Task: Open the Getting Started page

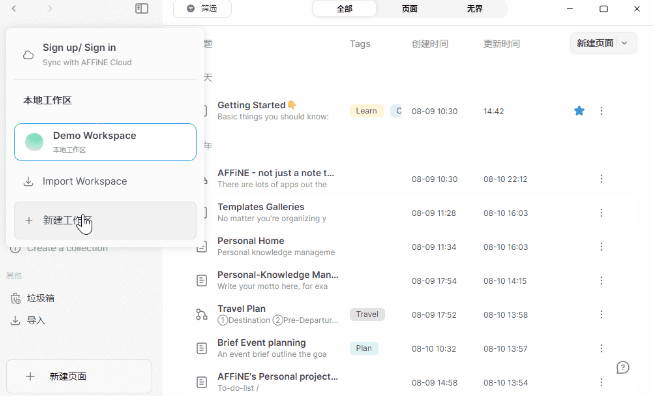Action: [257, 105]
